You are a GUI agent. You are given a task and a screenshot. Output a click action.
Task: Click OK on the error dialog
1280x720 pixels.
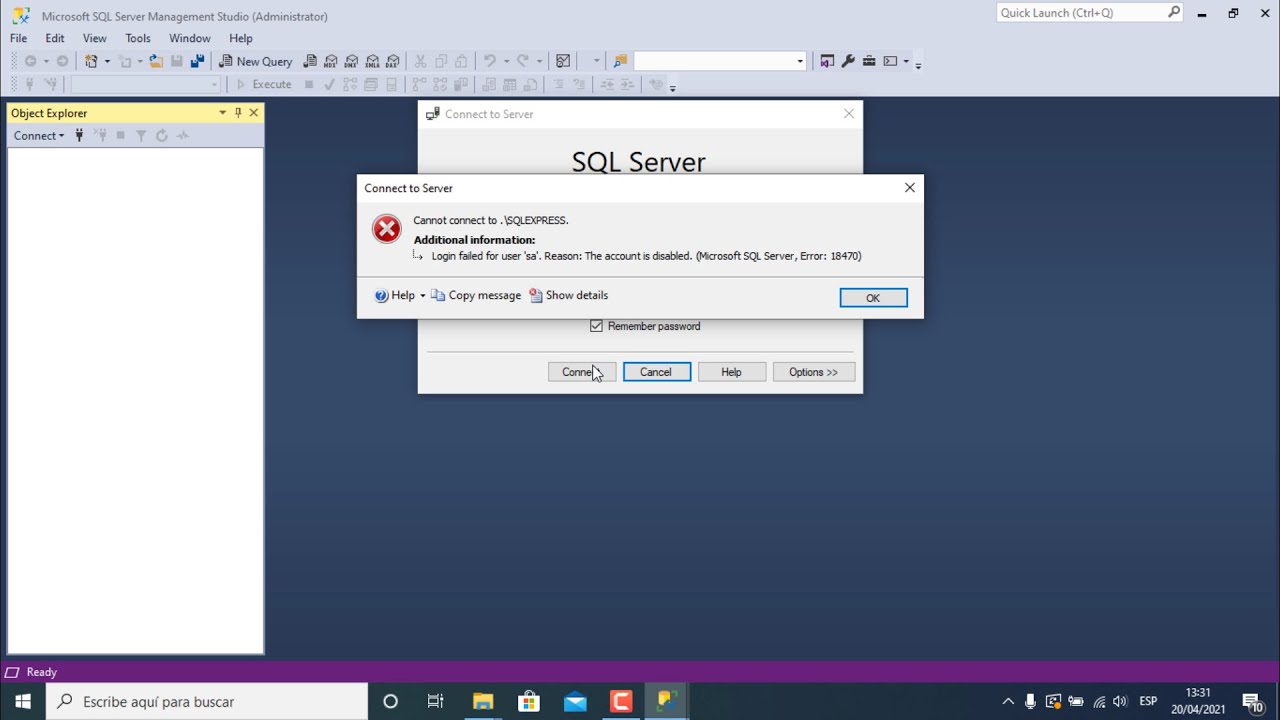[873, 298]
